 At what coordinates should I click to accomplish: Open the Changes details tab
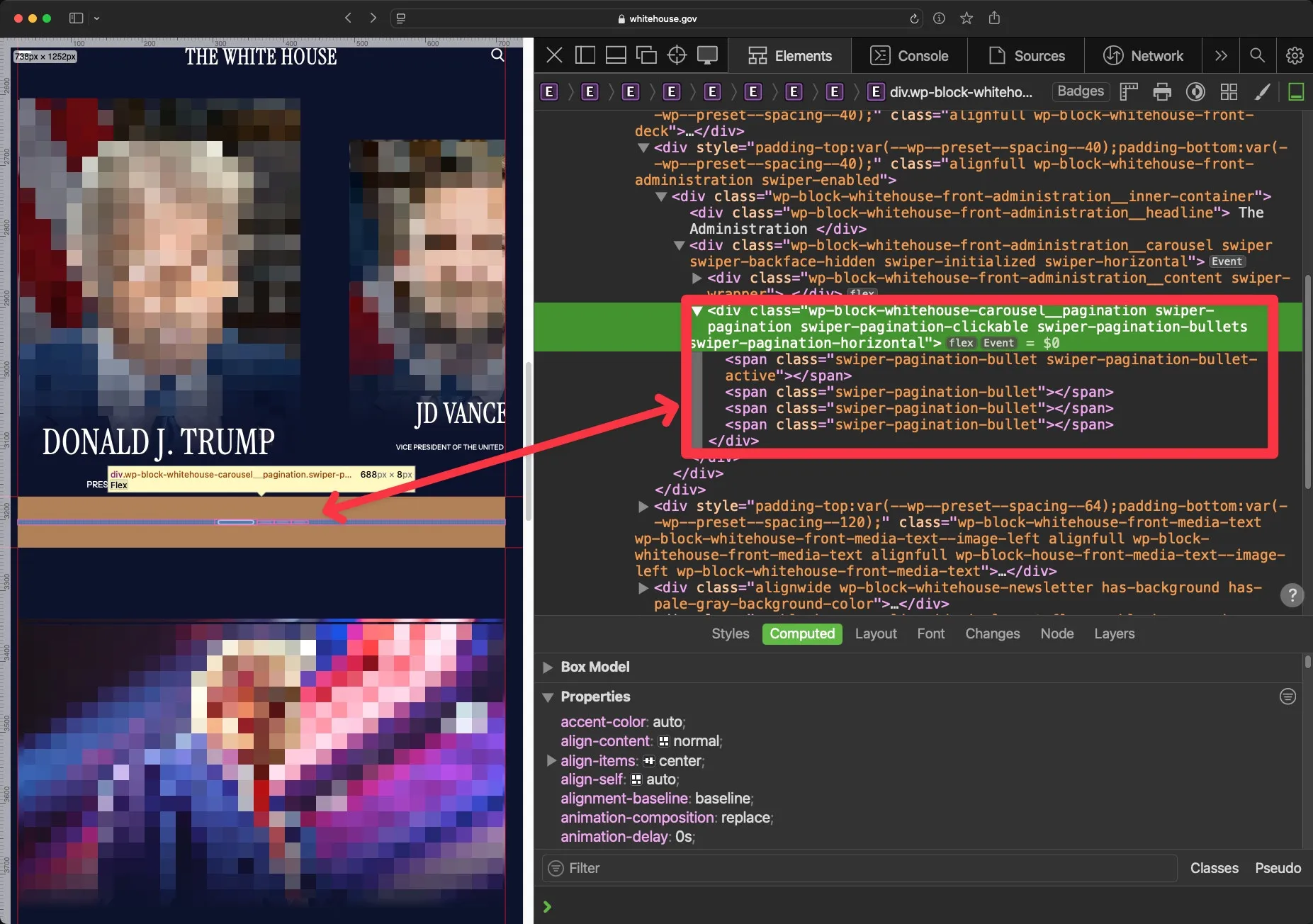[x=992, y=633]
